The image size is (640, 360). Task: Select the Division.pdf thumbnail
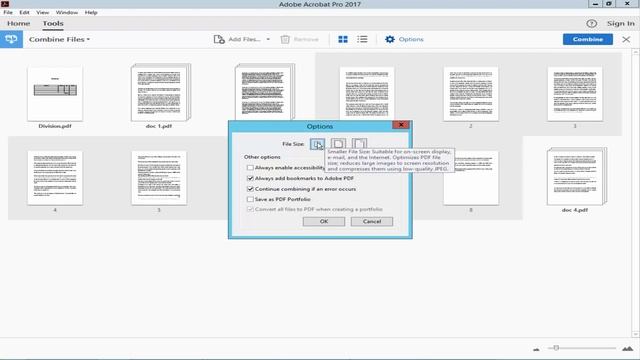click(55, 93)
